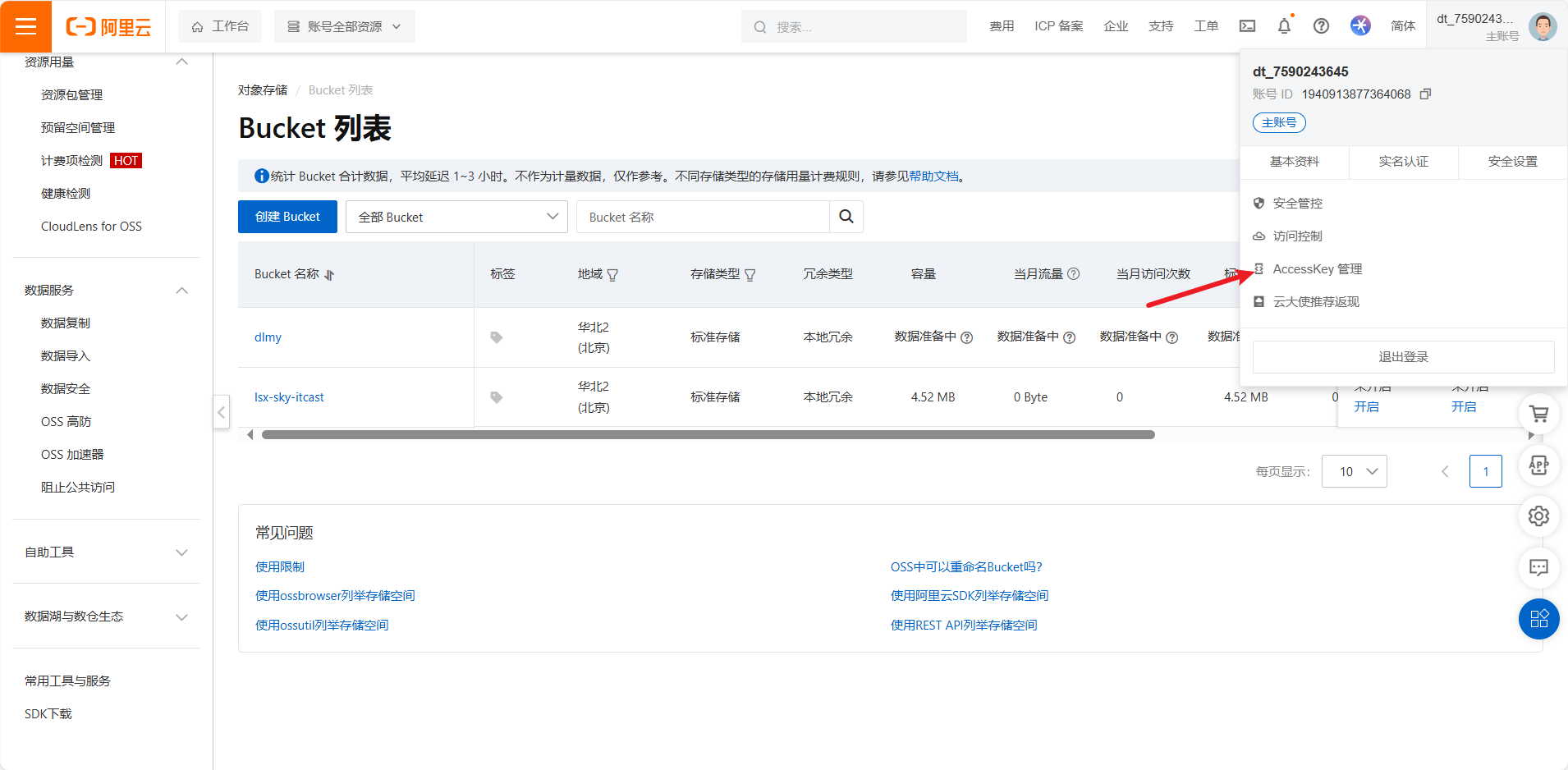Click the API tools icon on right edge

coord(1538,465)
